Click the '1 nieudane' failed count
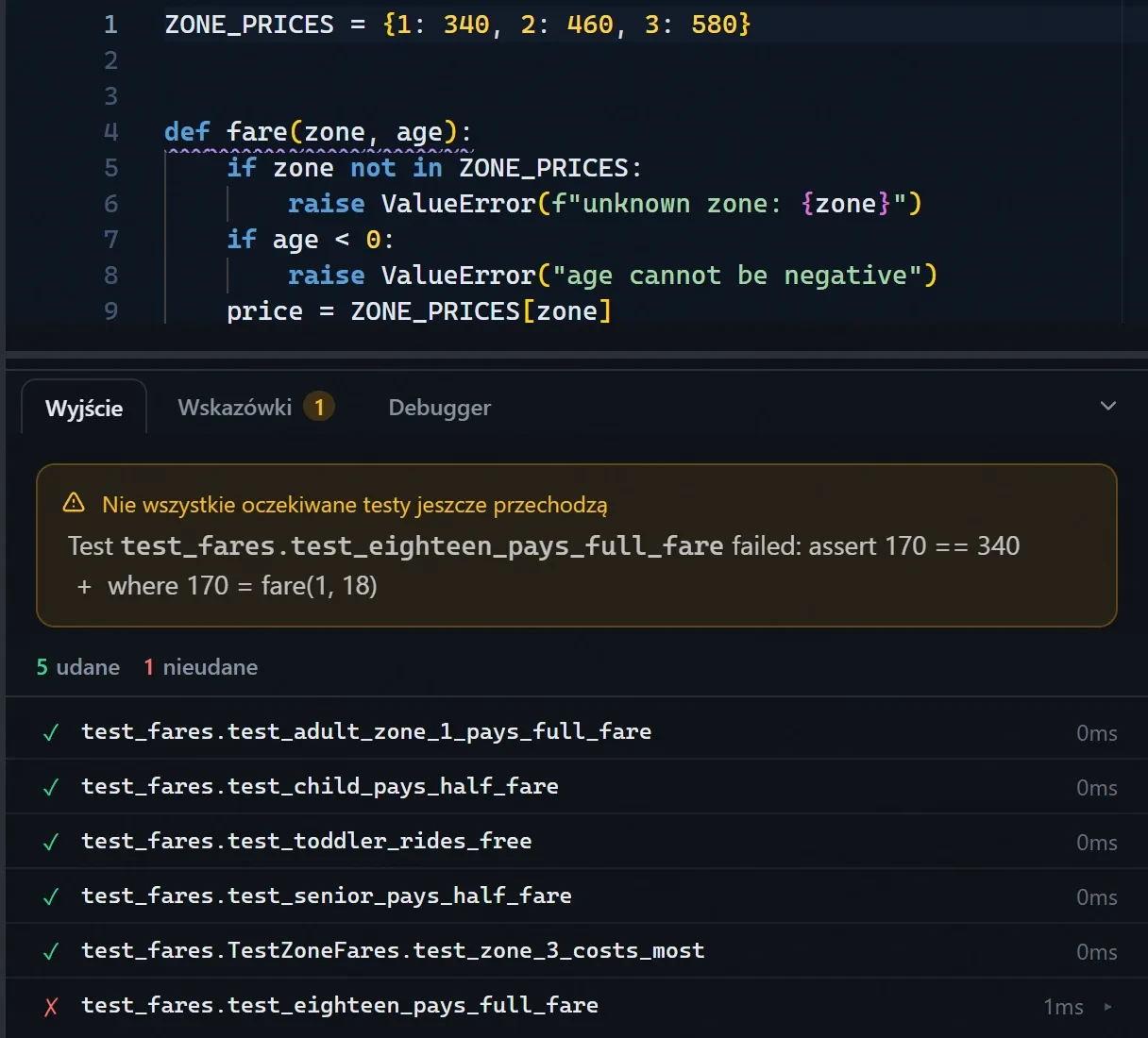This screenshot has width=1148, height=1038. 201,667
